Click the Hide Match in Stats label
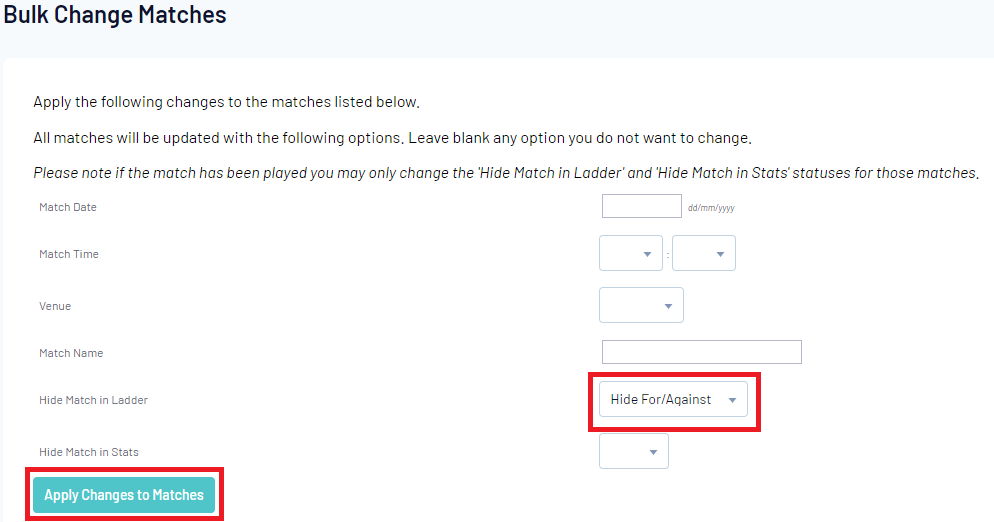 (89, 452)
